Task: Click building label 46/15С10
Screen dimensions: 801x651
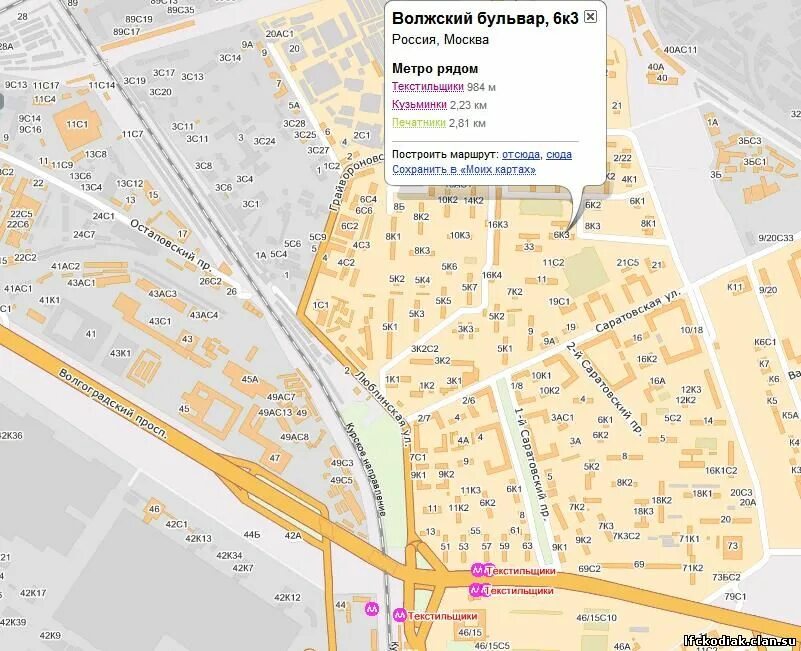Action: click(596, 617)
